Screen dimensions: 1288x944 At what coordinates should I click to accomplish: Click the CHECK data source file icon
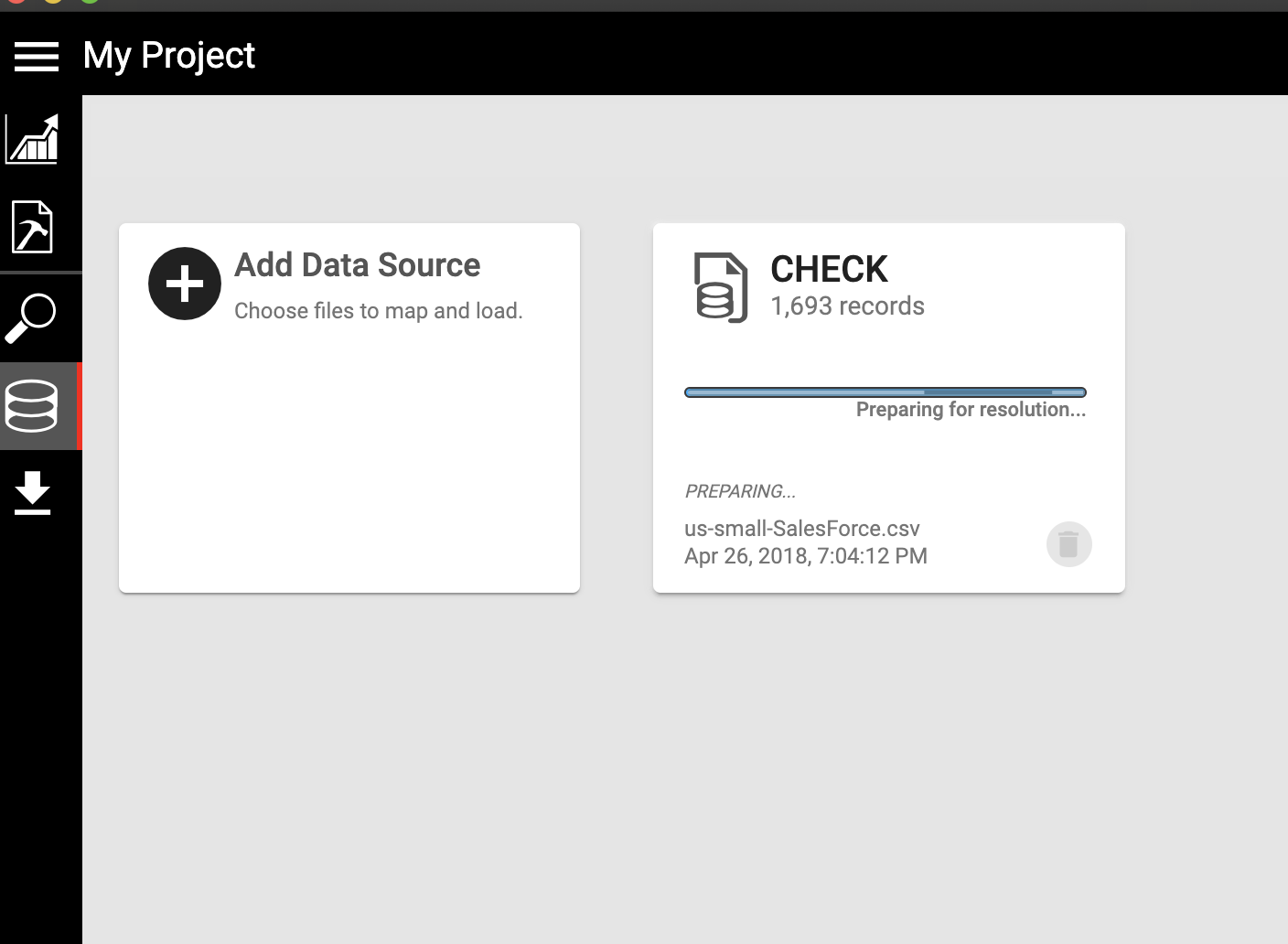click(x=721, y=287)
